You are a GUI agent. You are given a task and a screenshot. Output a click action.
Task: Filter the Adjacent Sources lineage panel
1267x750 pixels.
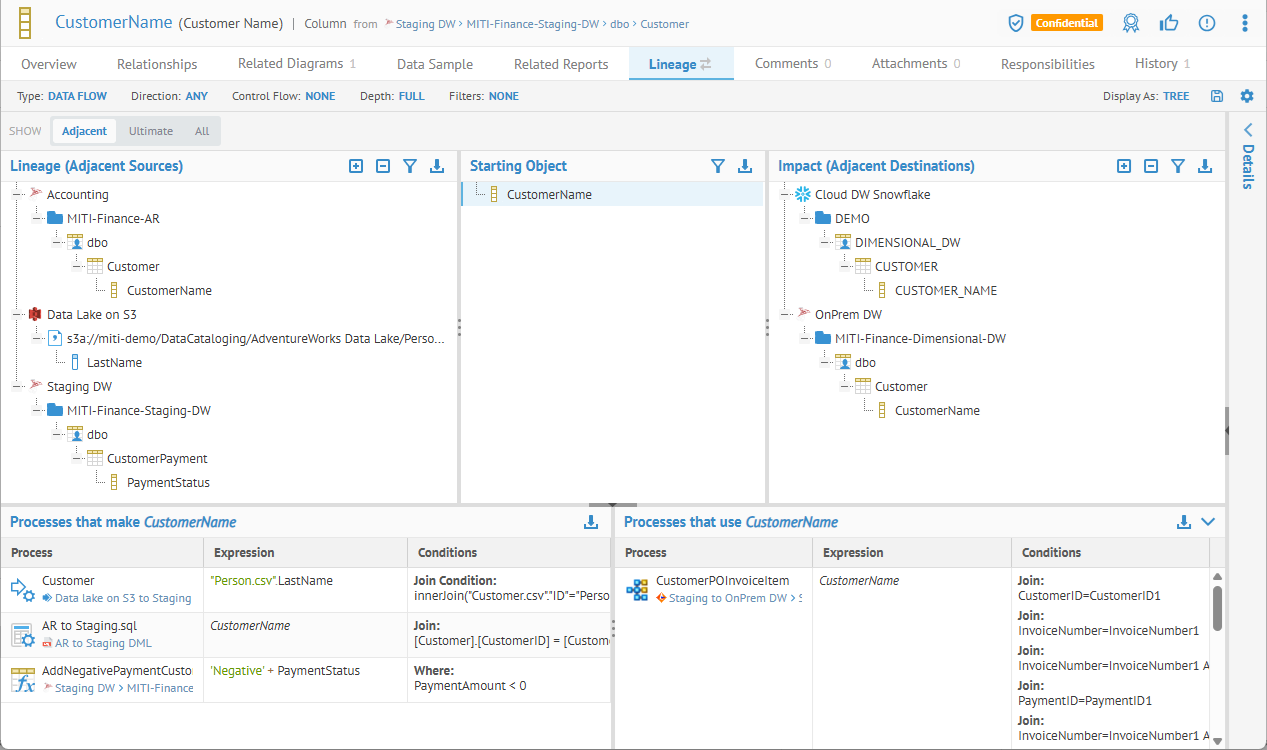[x=410, y=166]
